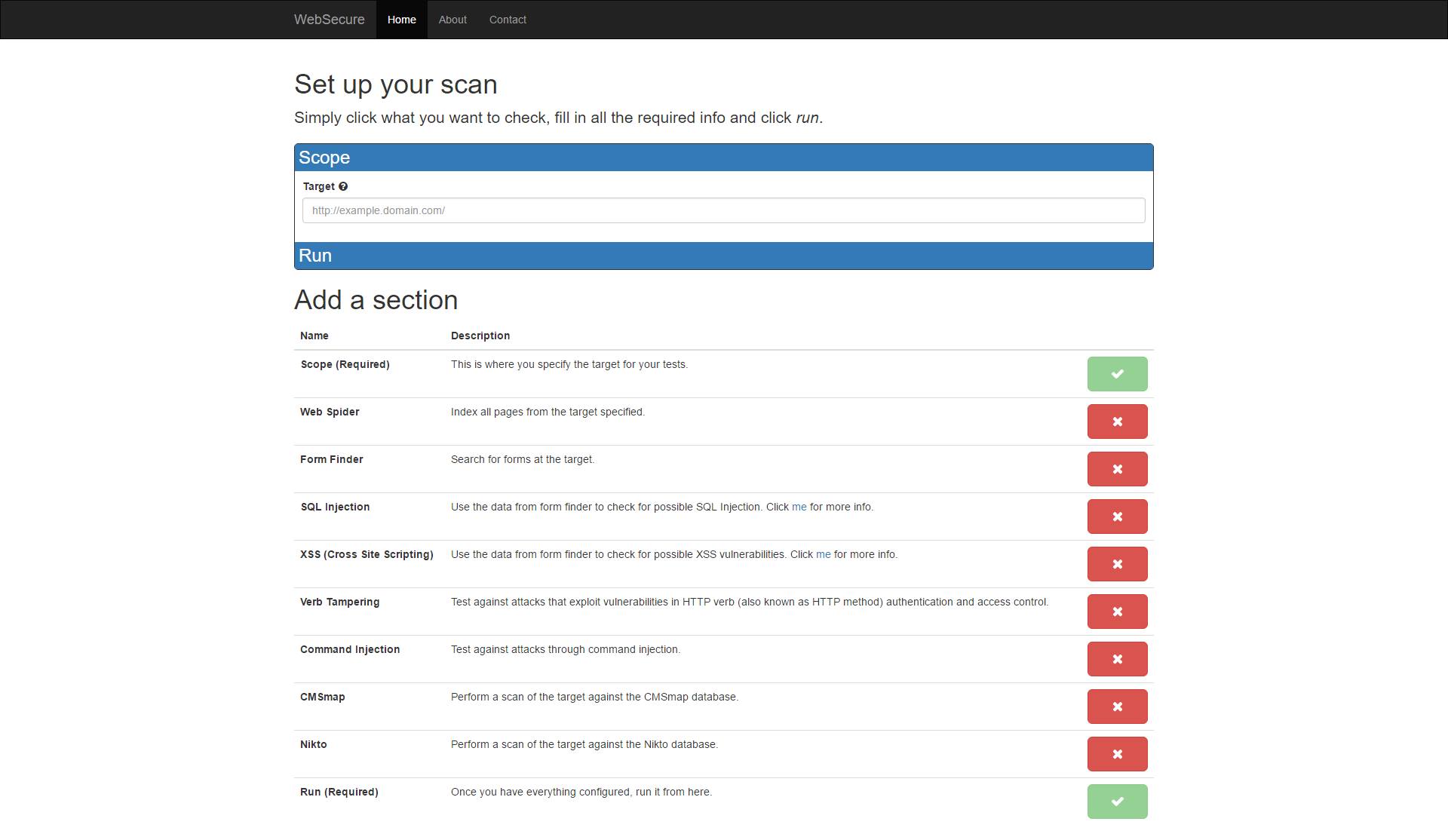Enable the SQL Injection section toggle
Viewport: 1448px width, 840px height.
(x=1117, y=517)
